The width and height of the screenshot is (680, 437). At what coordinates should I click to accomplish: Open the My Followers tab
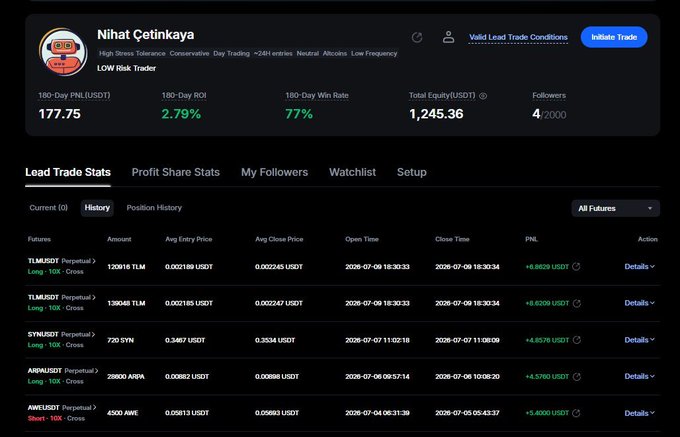(x=275, y=173)
